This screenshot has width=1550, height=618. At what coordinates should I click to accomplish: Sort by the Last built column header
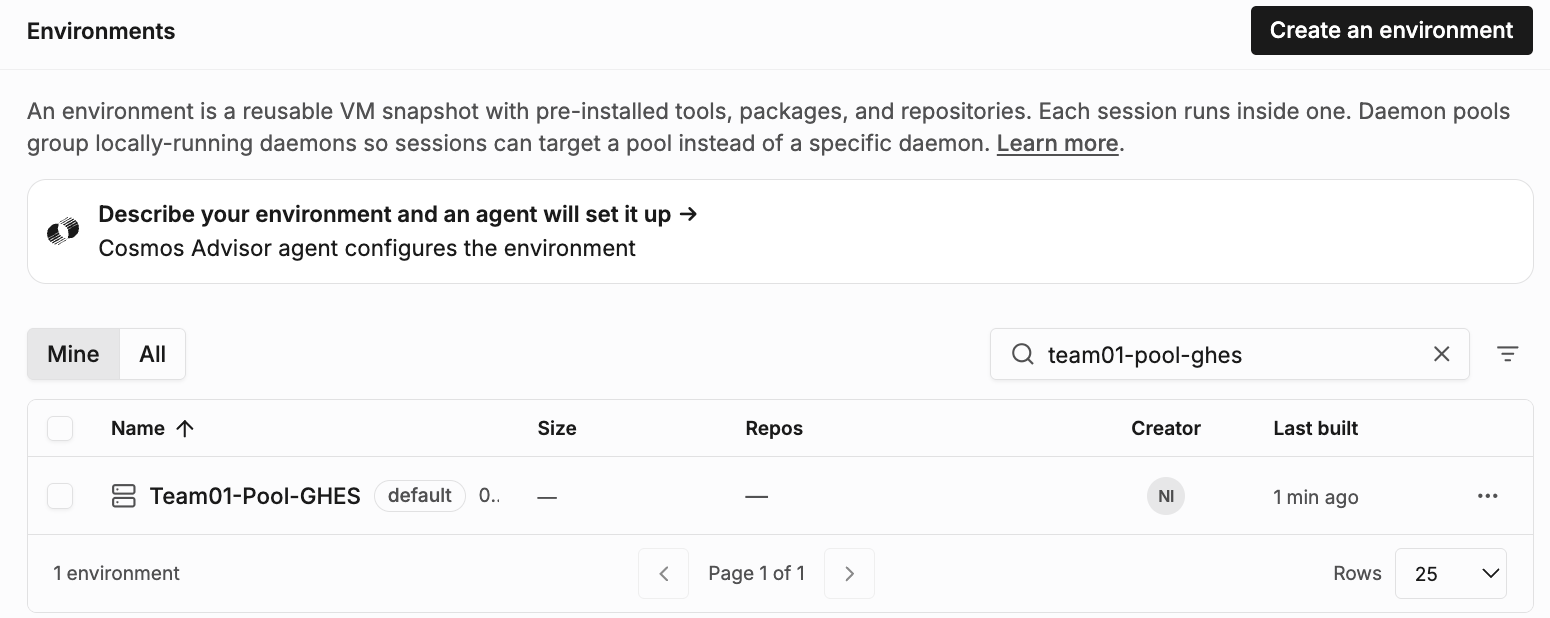coord(1315,428)
